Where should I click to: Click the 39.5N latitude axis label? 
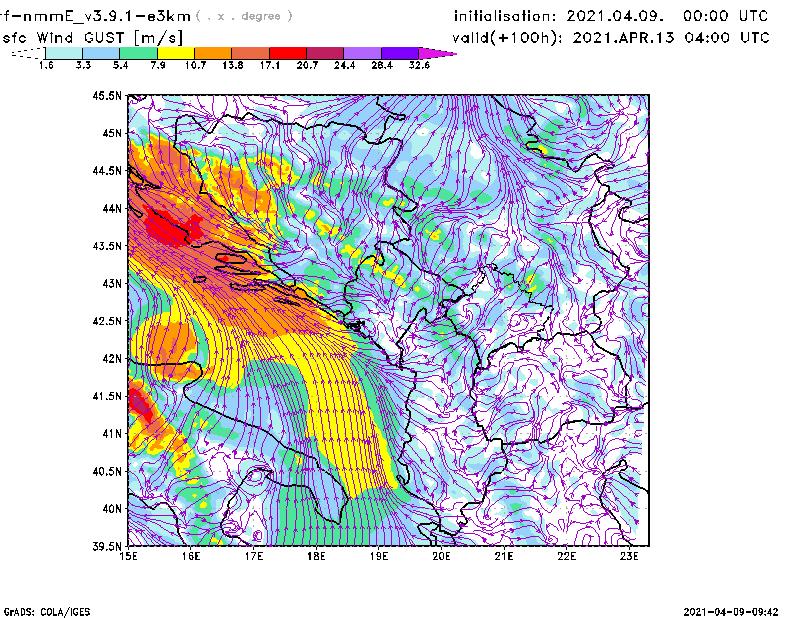coord(106,546)
